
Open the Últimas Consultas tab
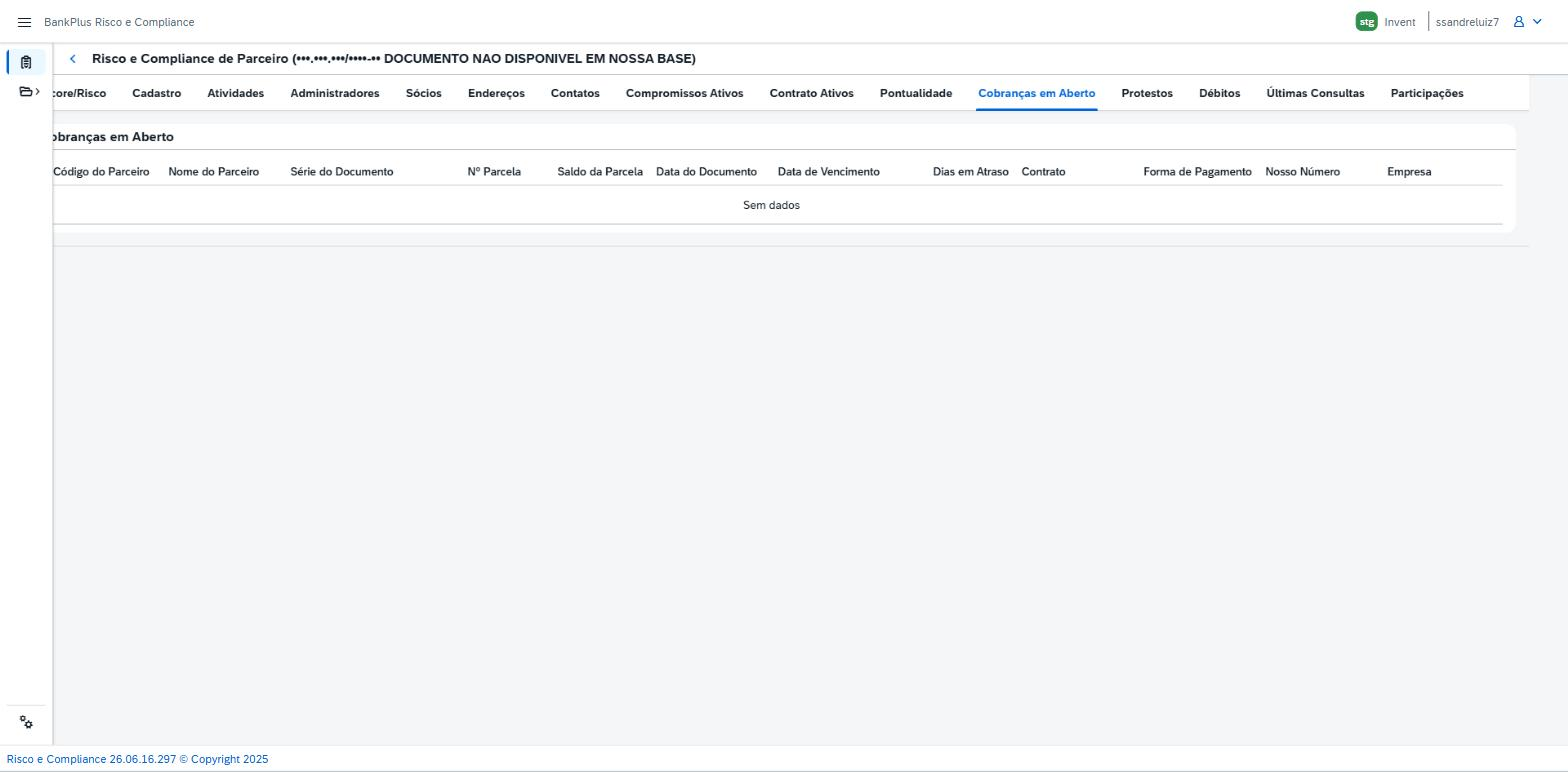tap(1315, 93)
